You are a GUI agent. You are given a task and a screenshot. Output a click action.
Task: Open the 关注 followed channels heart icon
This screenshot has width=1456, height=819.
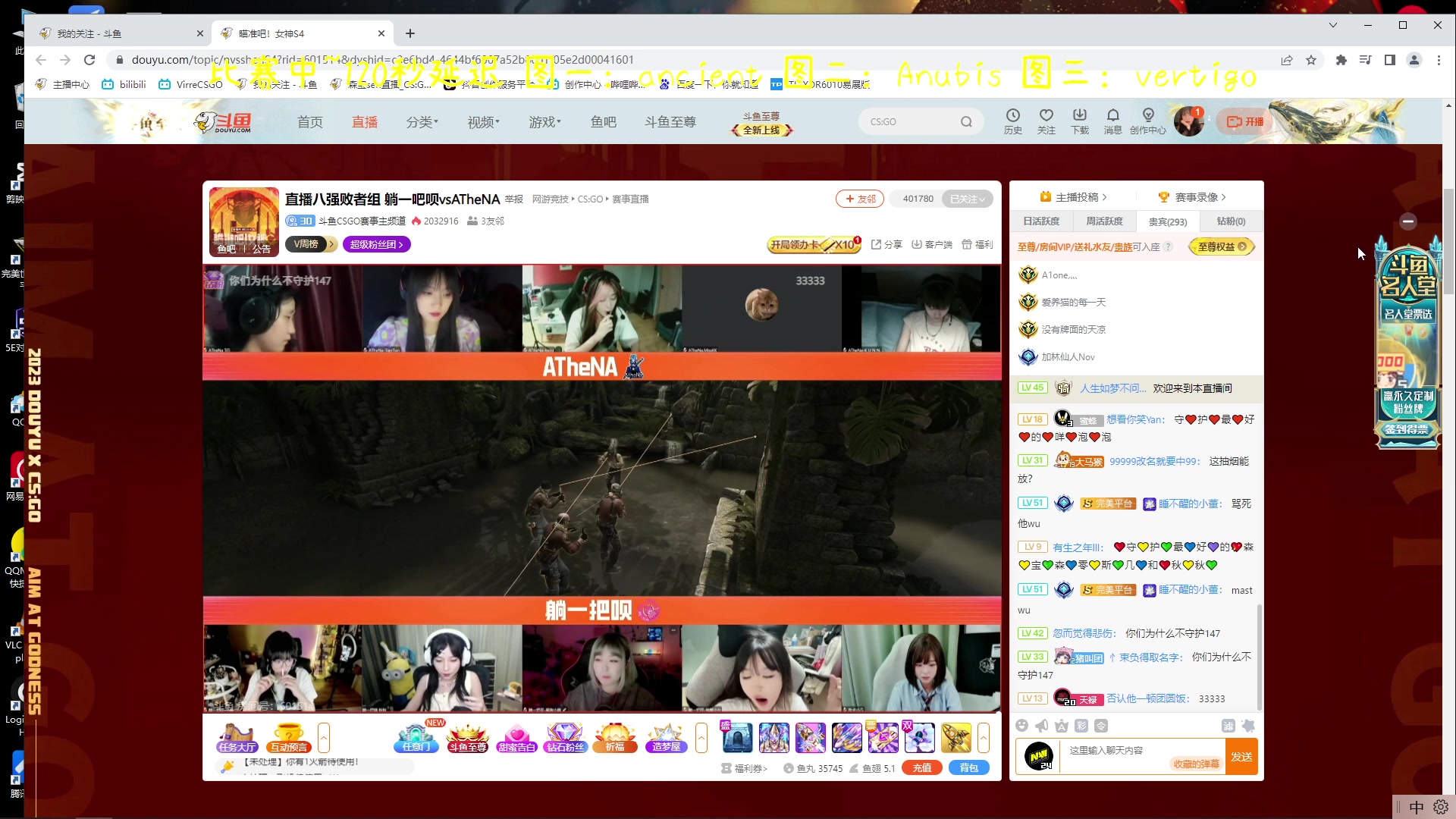(1046, 121)
